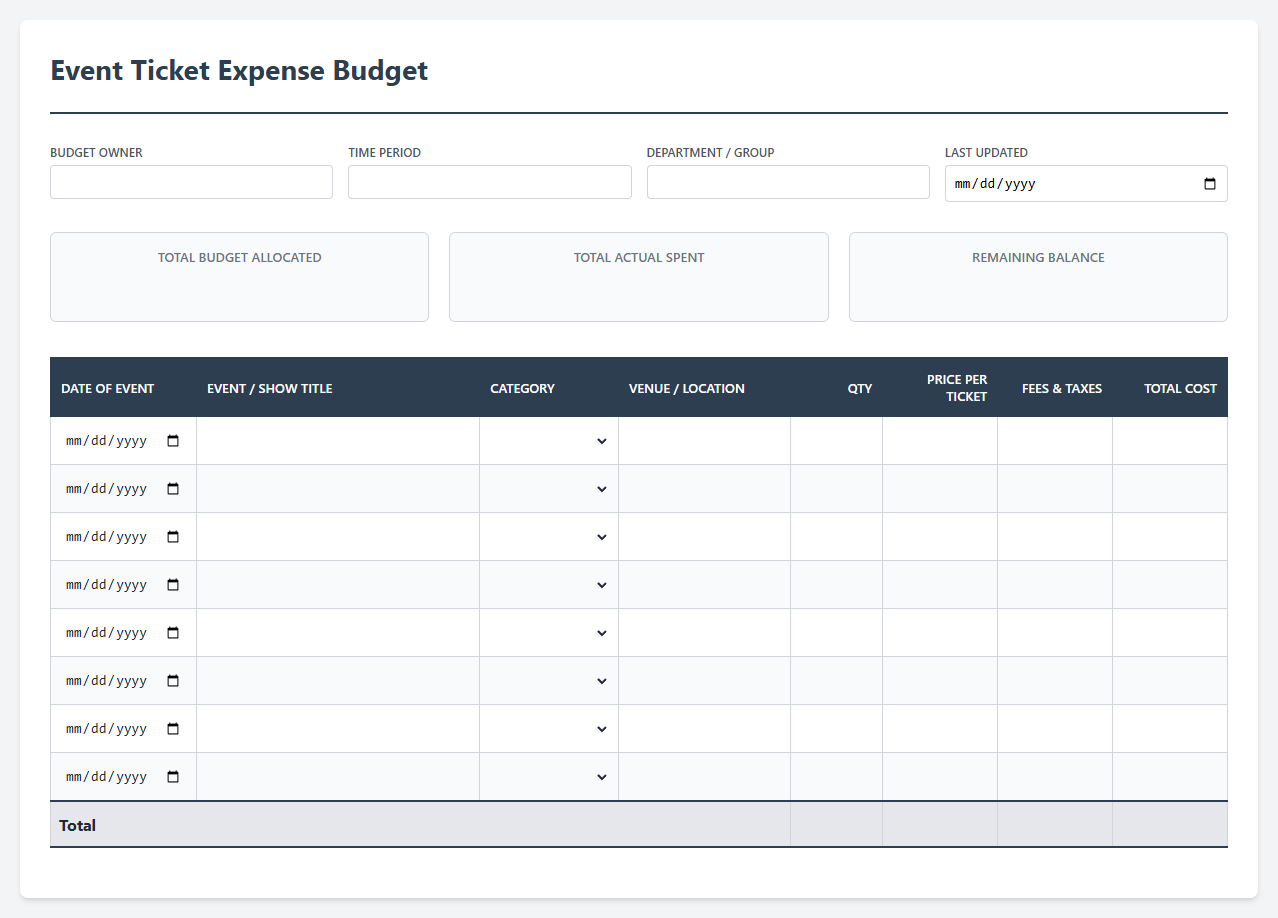Focus Qty field in first table row

836,441
